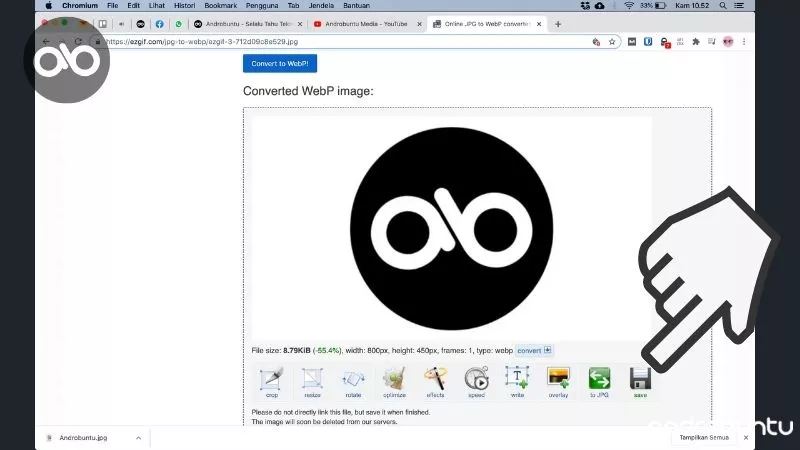
Task: Click the Convert to WebP! button
Action: pyautogui.click(x=280, y=64)
